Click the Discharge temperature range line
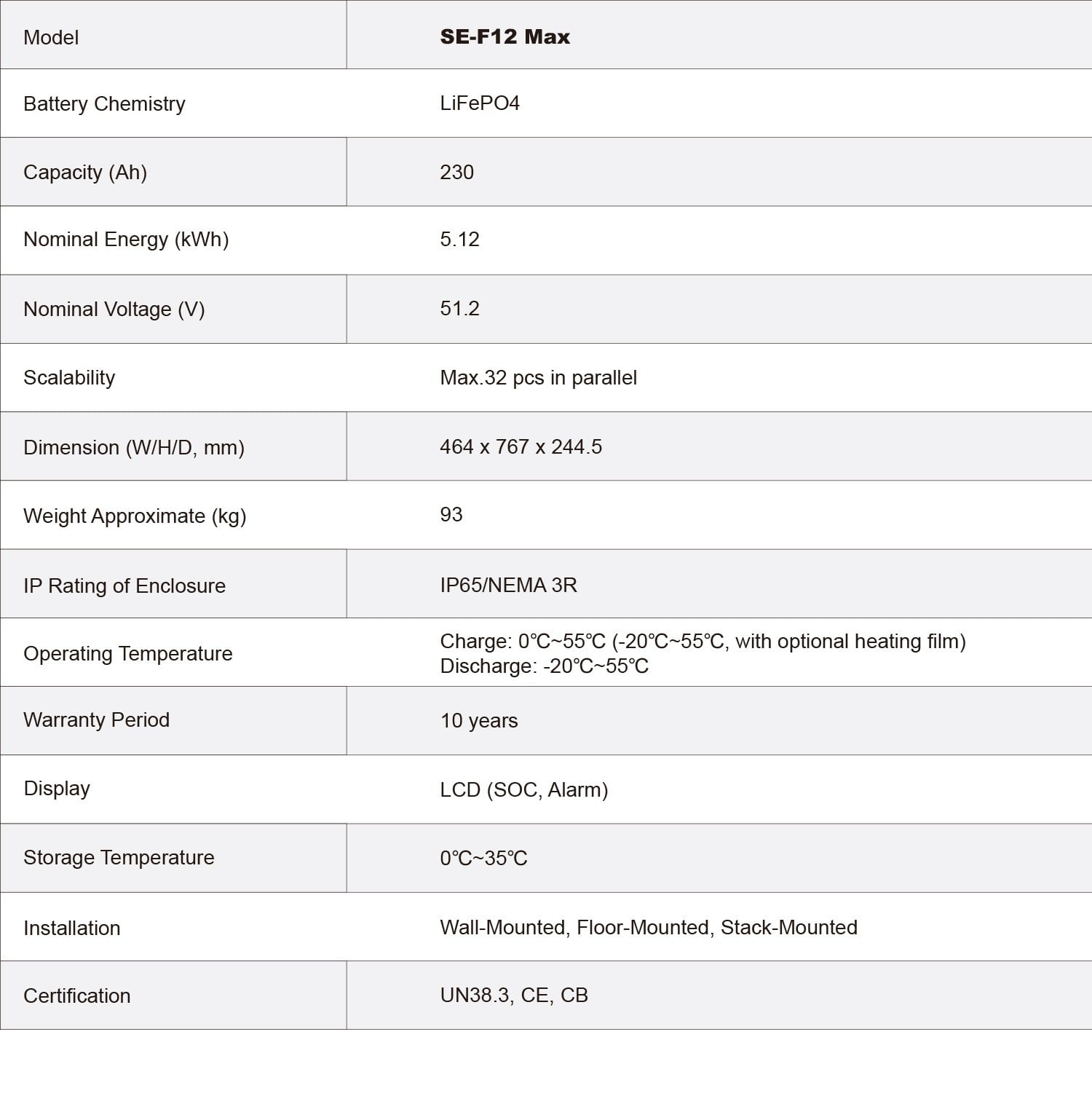The width and height of the screenshot is (1092, 1104). click(x=544, y=666)
